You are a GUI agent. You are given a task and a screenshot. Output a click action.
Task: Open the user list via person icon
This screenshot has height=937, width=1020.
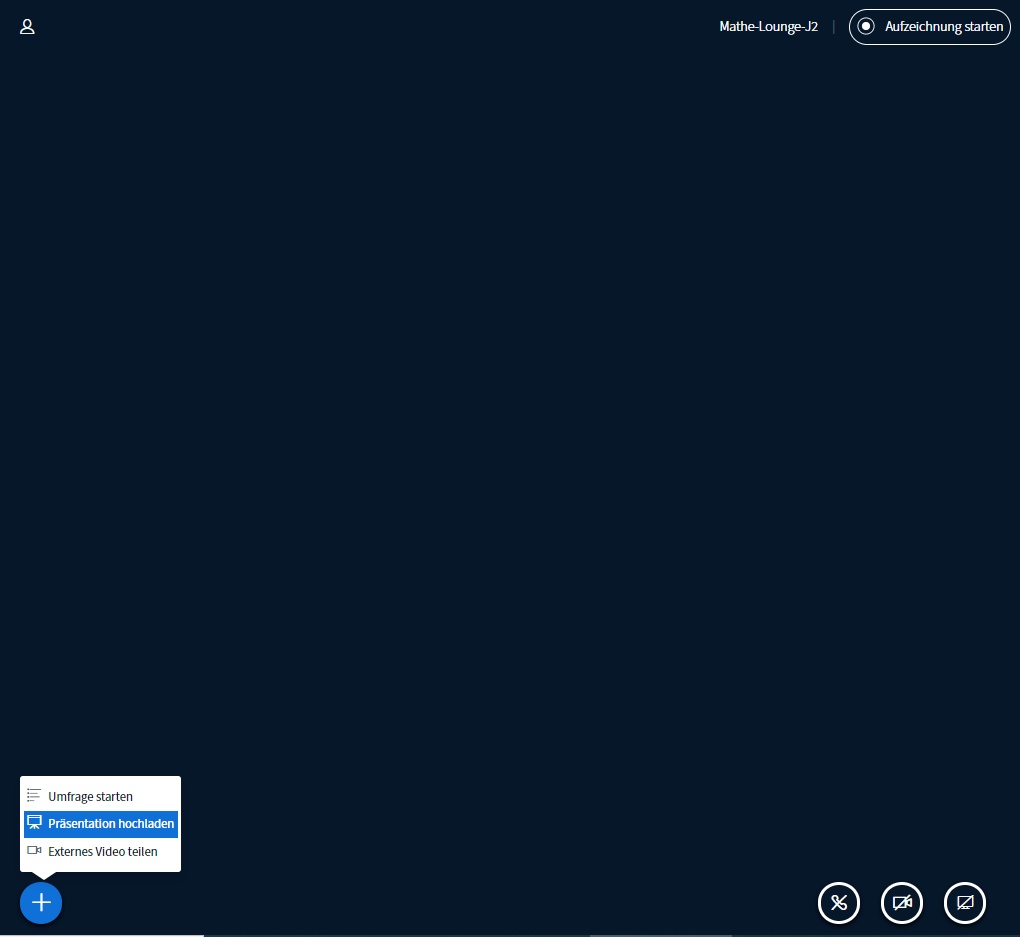tap(28, 27)
